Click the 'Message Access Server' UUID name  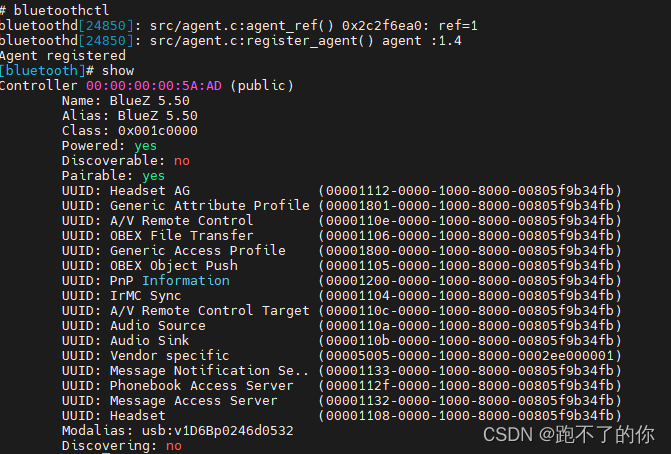tap(193, 401)
